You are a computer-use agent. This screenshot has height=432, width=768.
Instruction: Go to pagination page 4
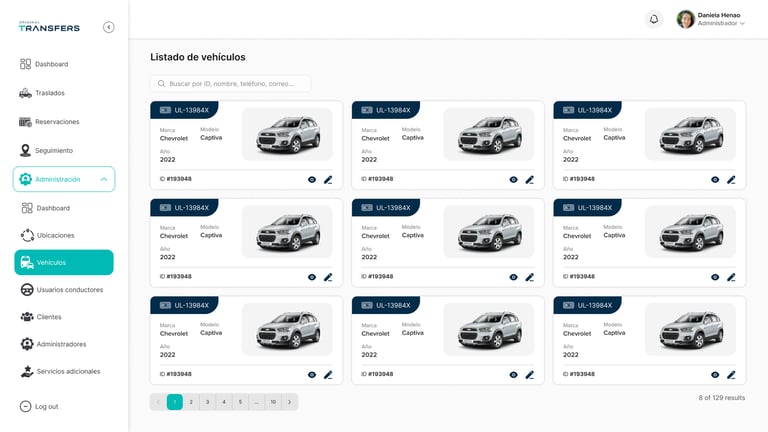pos(224,402)
